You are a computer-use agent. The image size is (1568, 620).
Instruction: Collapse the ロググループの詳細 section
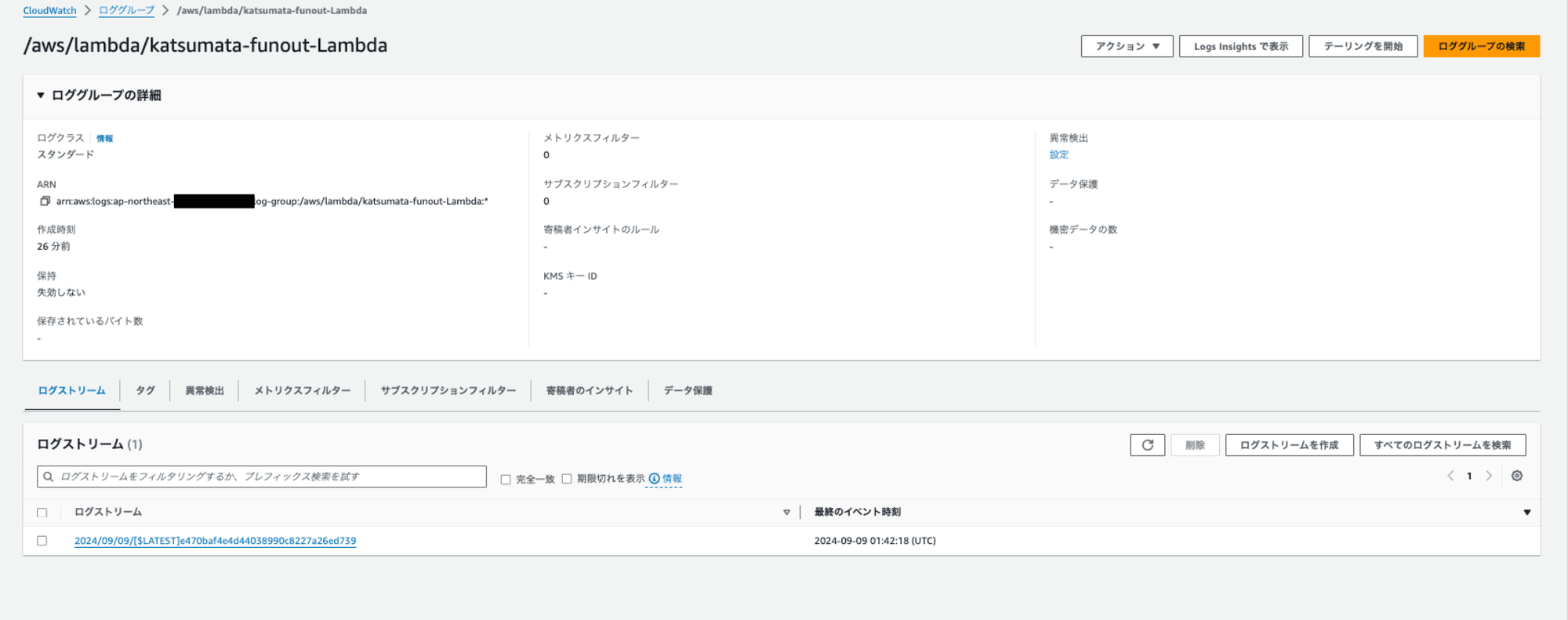point(41,95)
